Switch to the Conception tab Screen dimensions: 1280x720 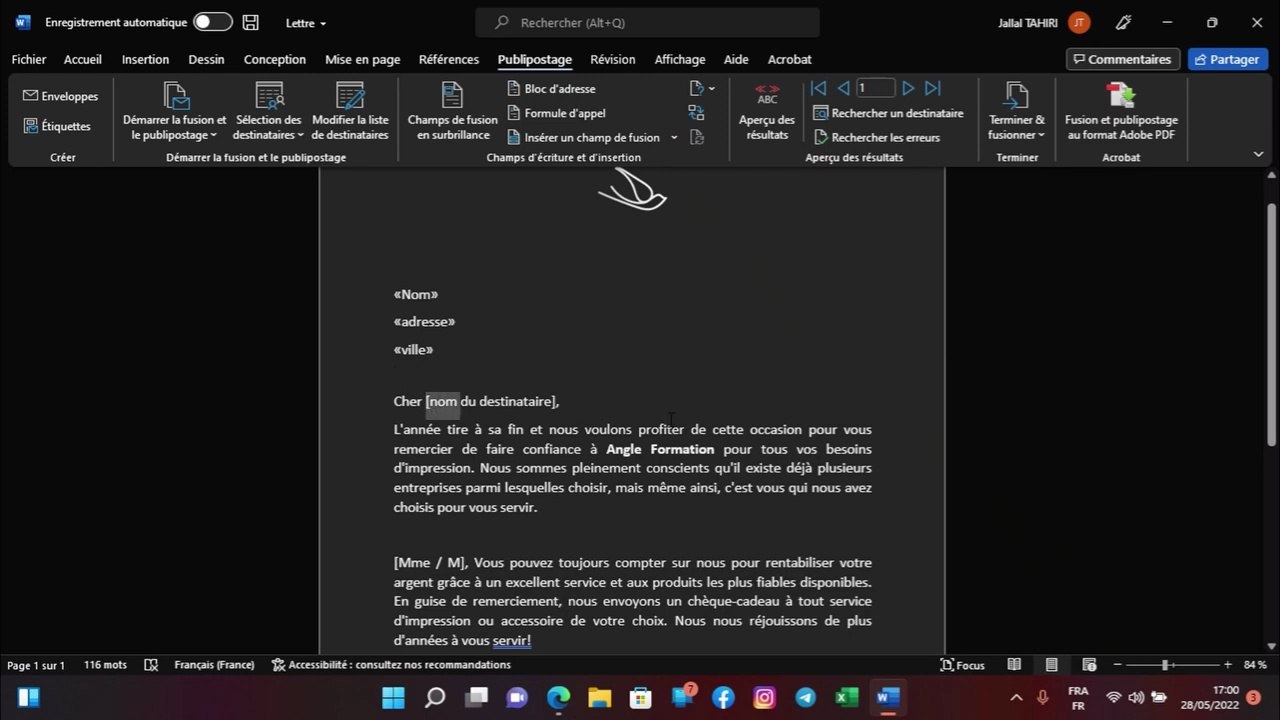coord(275,60)
